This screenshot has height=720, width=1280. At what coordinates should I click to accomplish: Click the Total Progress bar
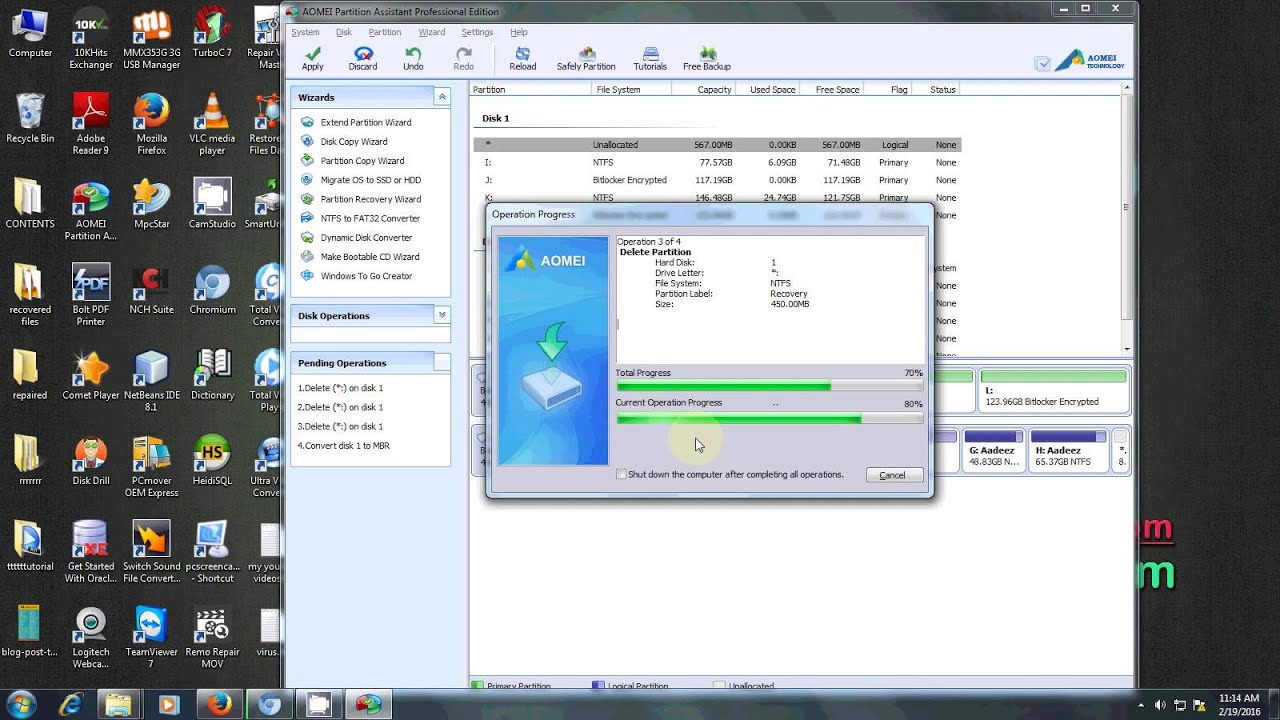click(769, 387)
